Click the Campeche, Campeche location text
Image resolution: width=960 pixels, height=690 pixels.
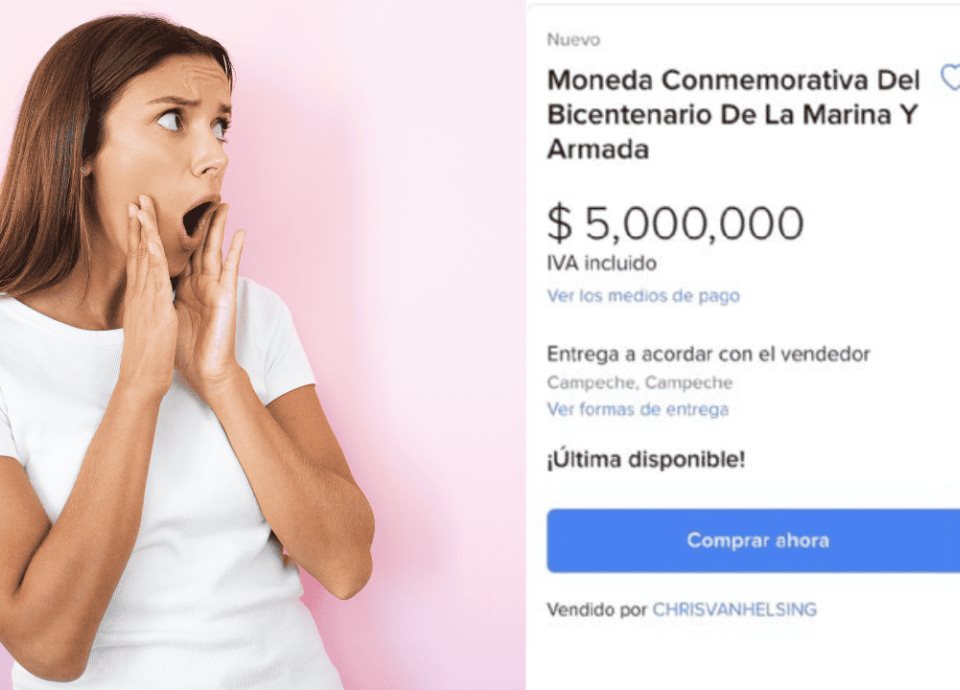coord(639,383)
